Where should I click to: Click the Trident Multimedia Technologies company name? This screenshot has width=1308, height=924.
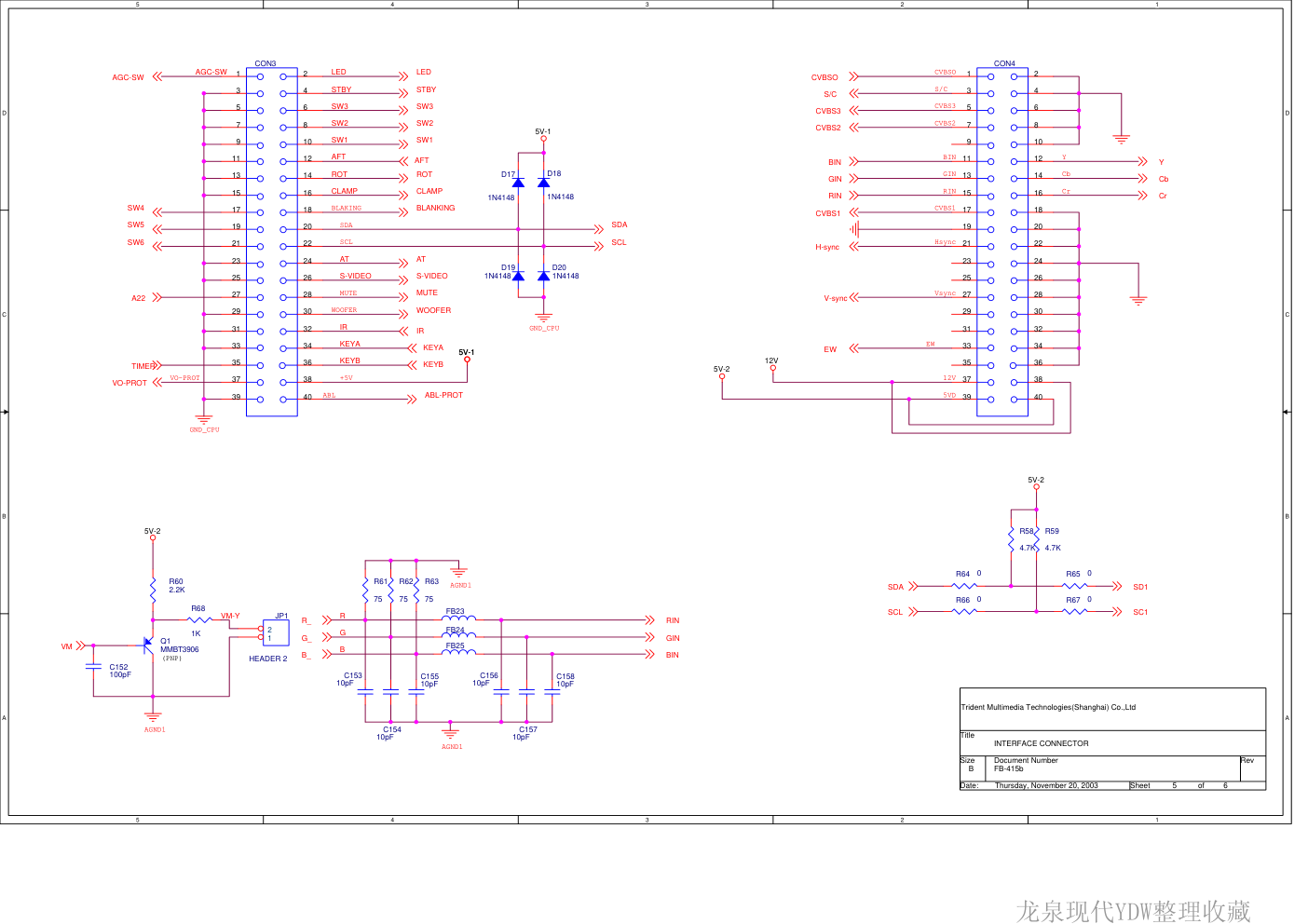[x=1048, y=707]
